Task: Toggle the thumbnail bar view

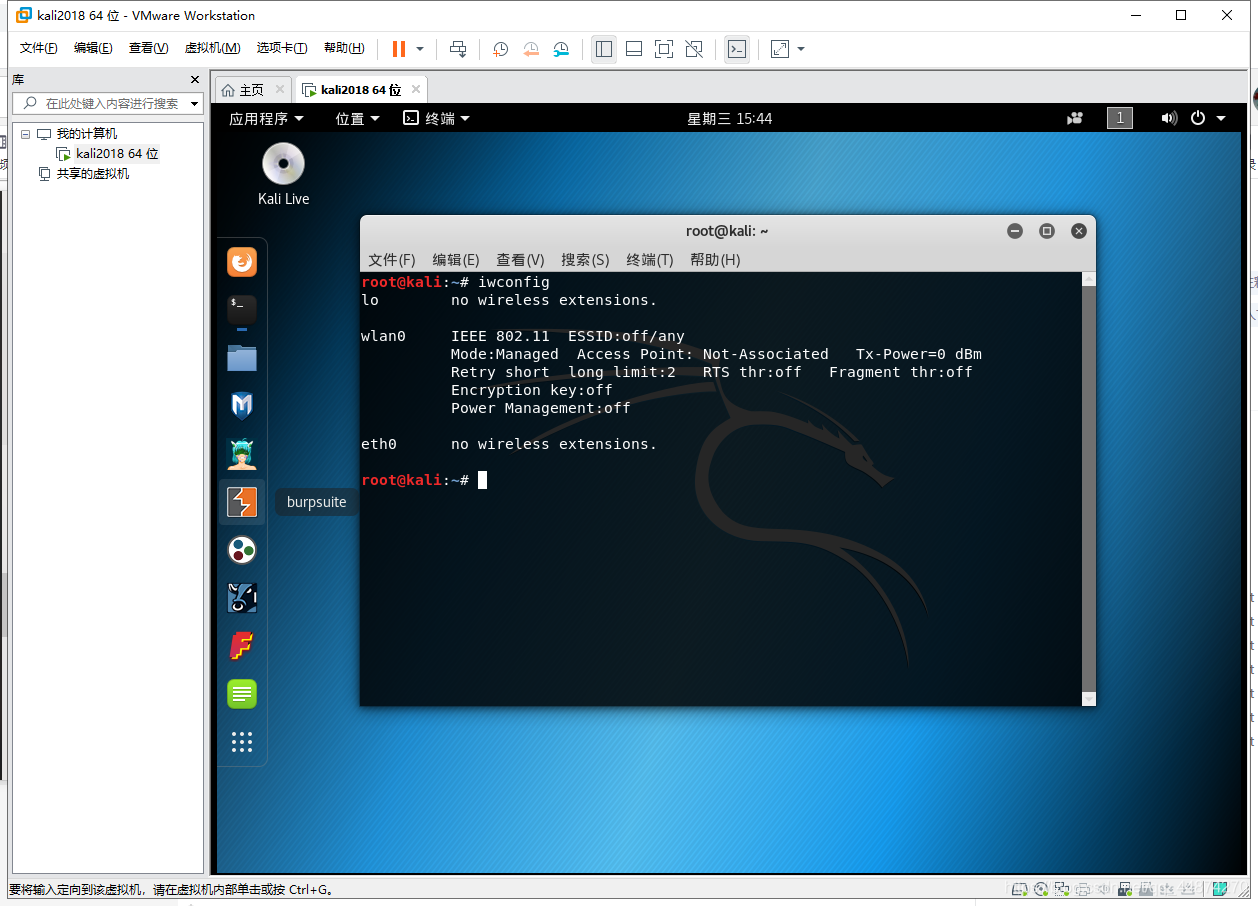Action: (634, 49)
